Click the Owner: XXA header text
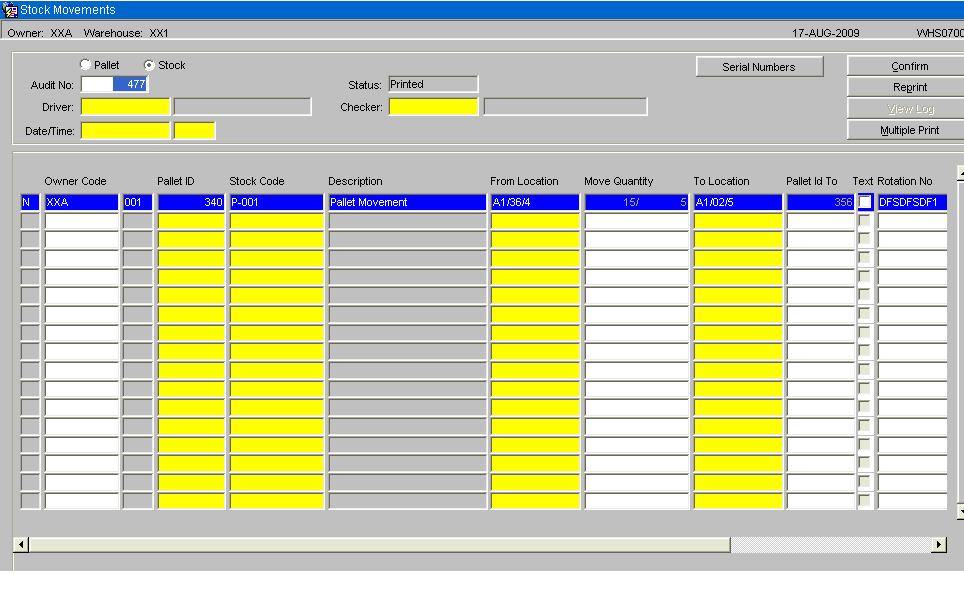The height and width of the screenshot is (600, 964). coord(40,33)
